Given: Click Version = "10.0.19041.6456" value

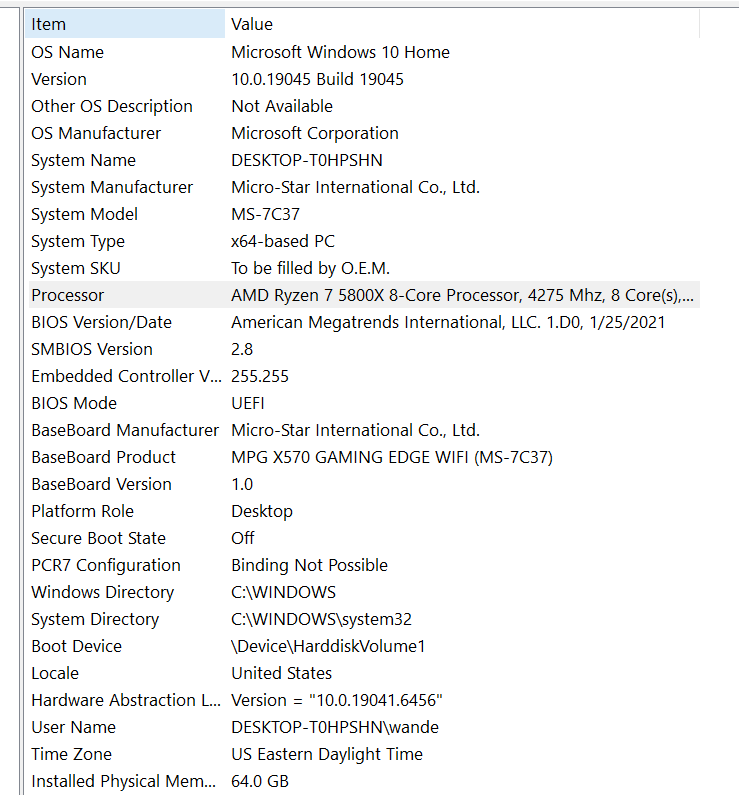Looking at the screenshot, I should 337,700.
